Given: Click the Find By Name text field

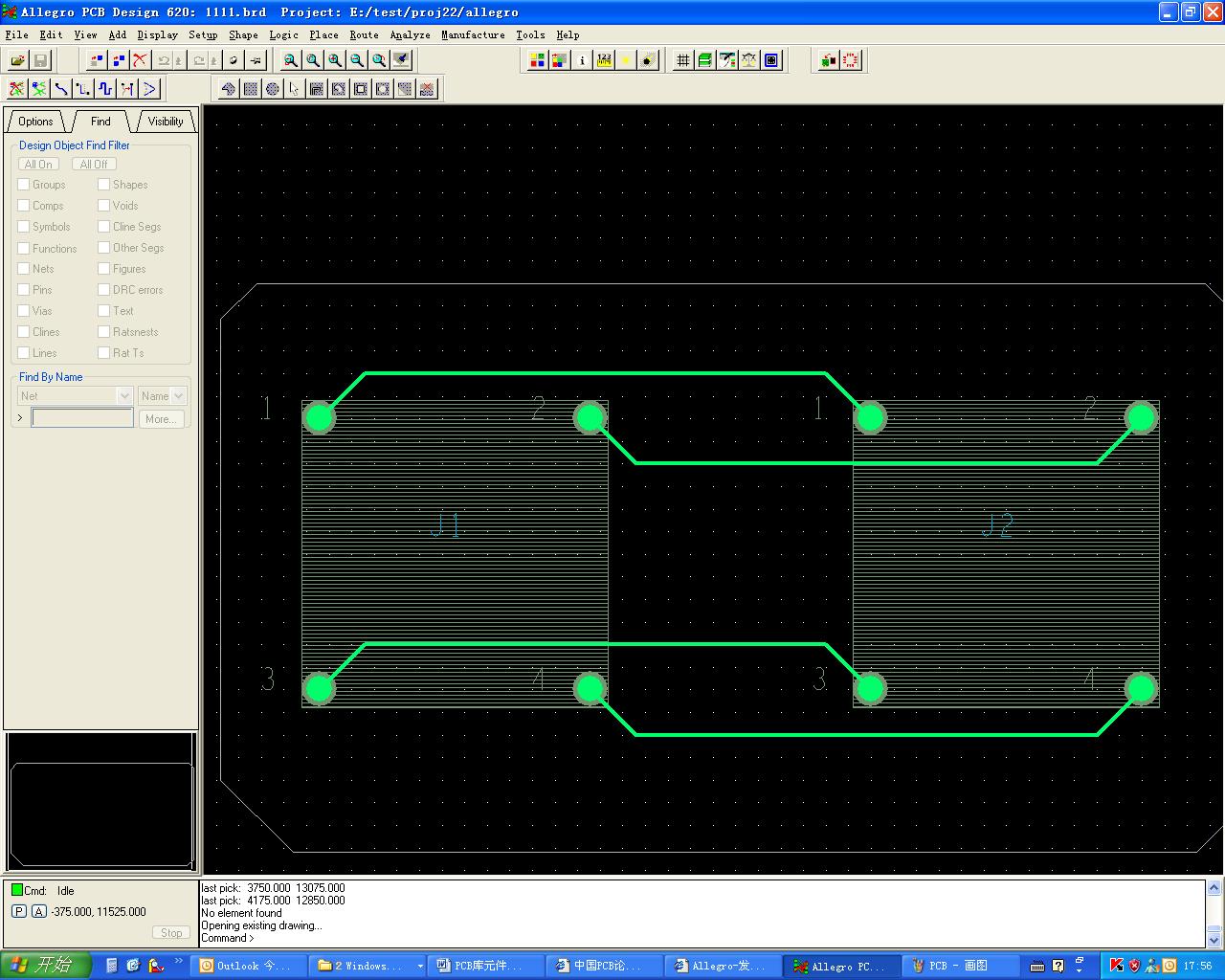Looking at the screenshot, I should tap(82, 418).
